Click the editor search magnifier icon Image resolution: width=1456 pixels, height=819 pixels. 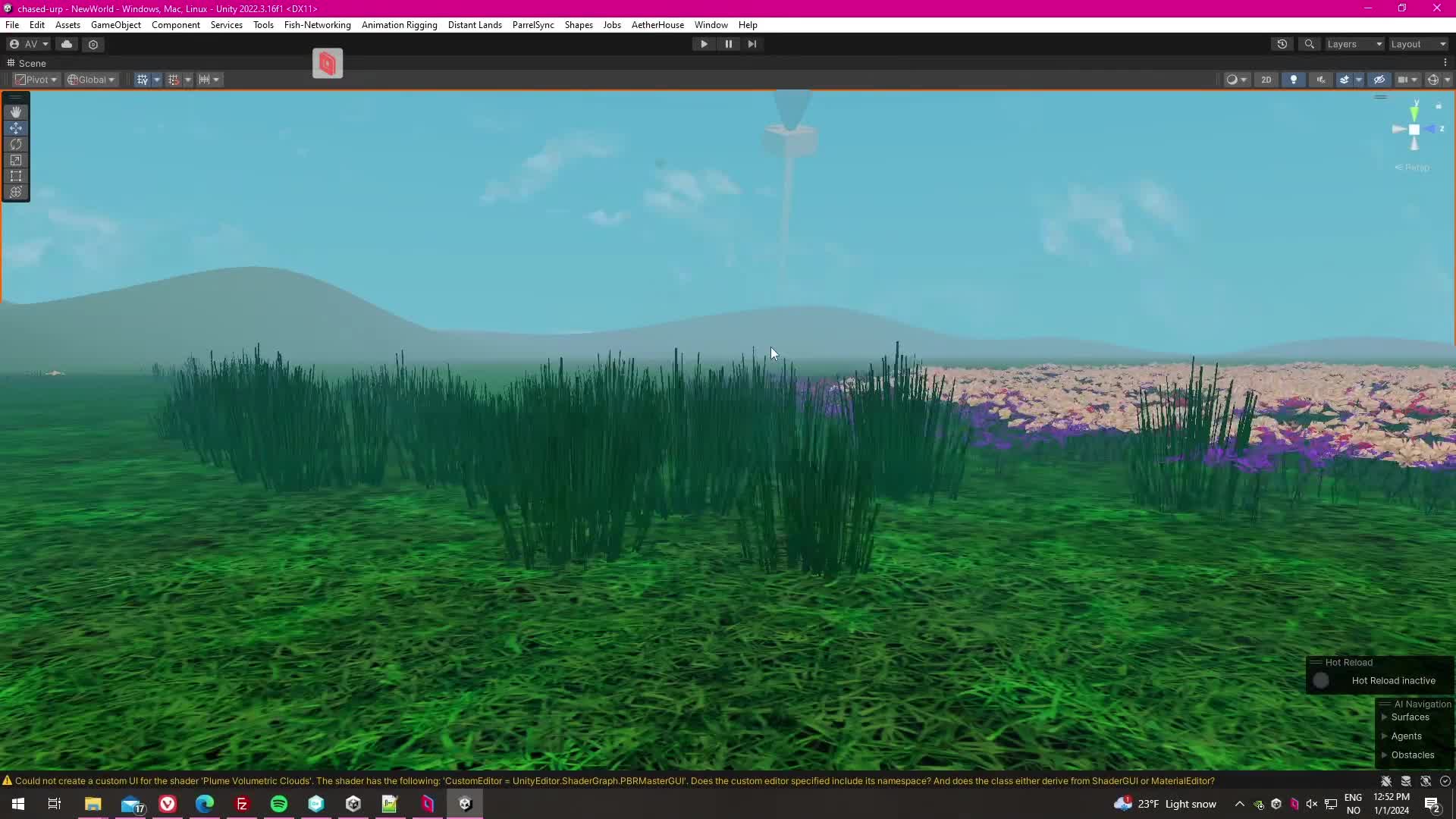(1309, 44)
